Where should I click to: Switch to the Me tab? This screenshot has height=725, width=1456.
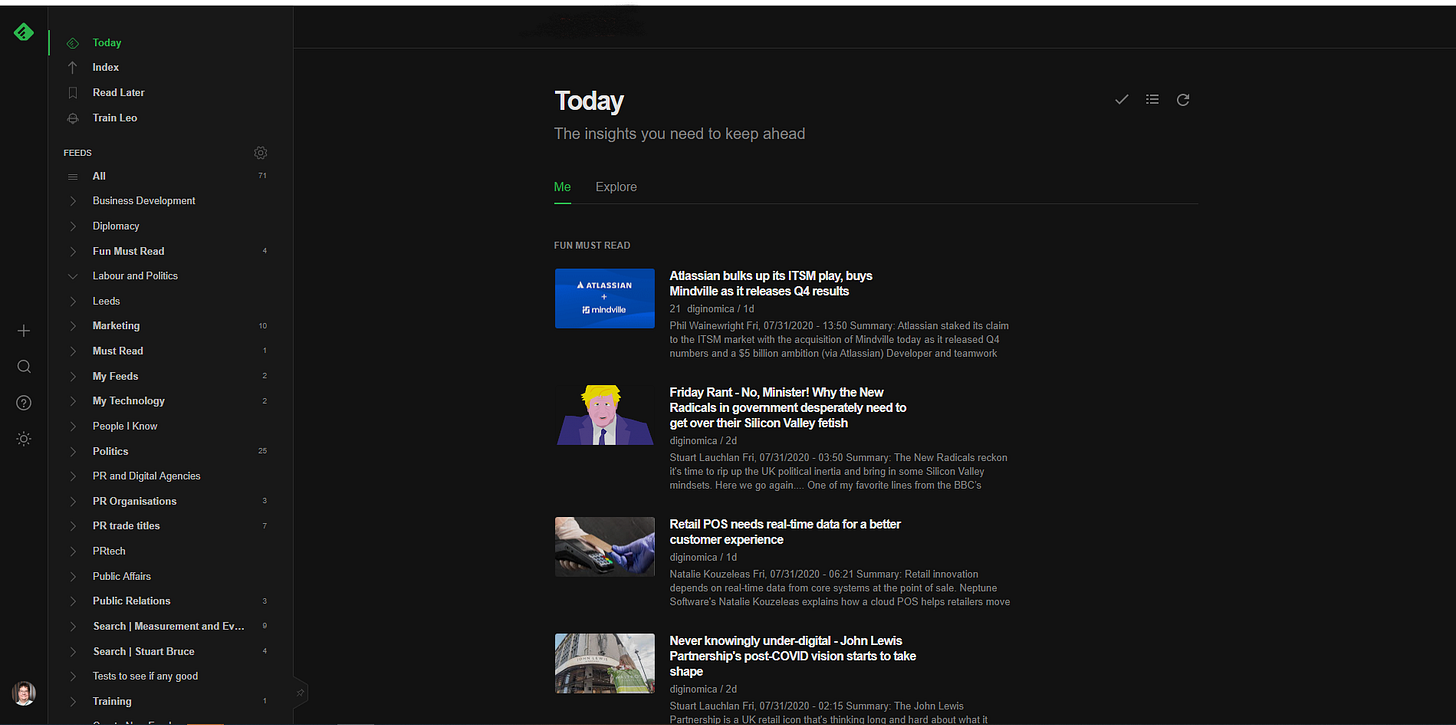coord(562,187)
